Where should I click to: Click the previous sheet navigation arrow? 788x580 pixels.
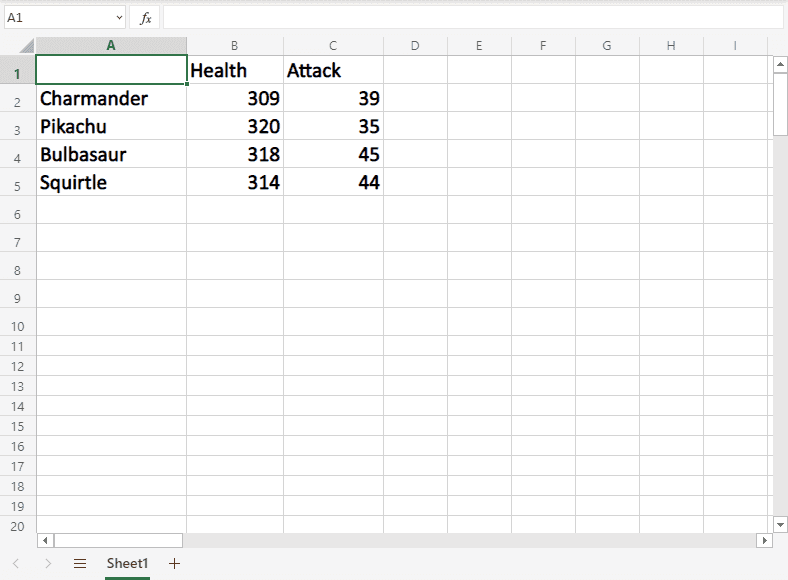[16, 564]
